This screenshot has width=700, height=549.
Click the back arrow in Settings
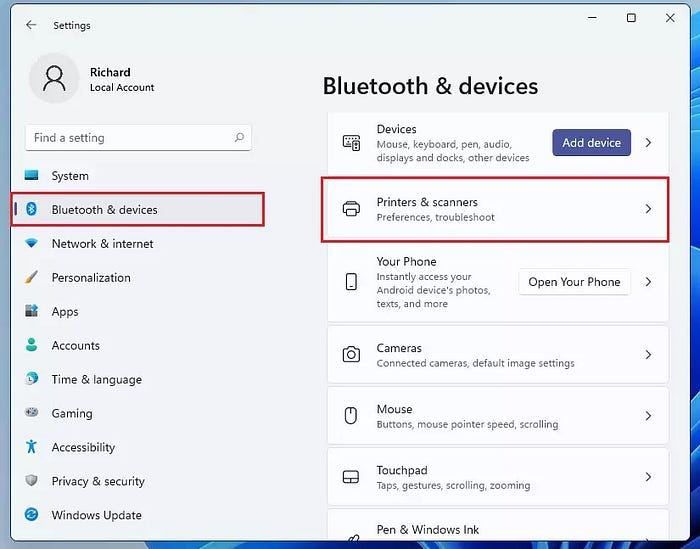31,25
